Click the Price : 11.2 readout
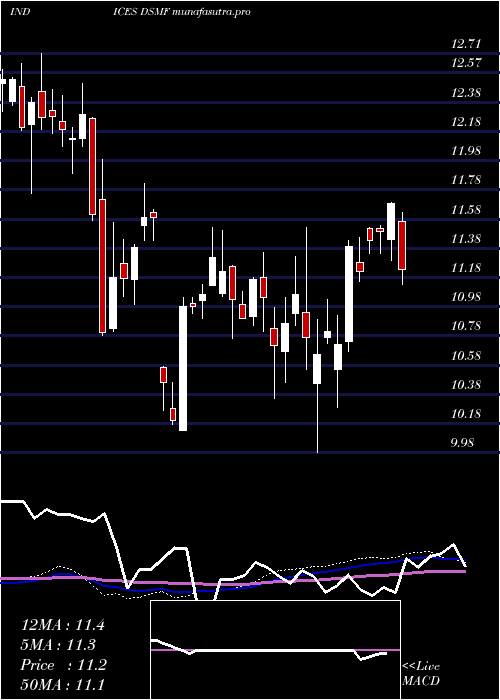Screen dimensions: 500x700 [64, 665]
